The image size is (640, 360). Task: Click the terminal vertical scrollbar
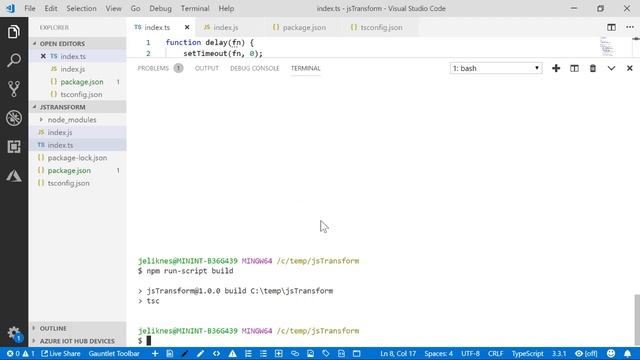click(637, 319)
